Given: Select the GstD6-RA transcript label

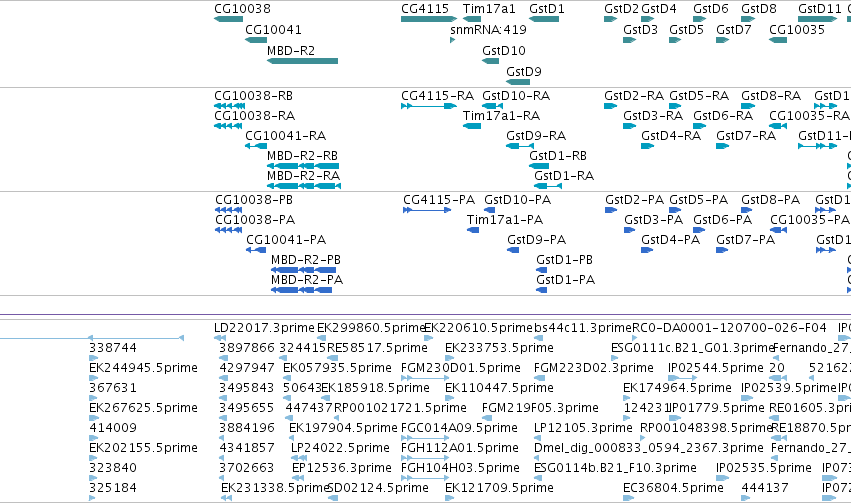Looking at the screenshot, I should coord(723,116).
